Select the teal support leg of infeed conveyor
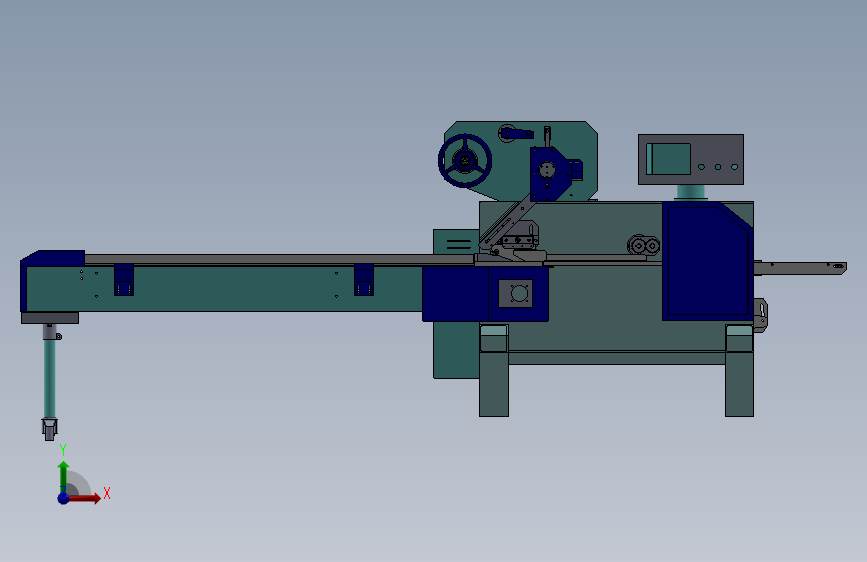 coord(50,379)
